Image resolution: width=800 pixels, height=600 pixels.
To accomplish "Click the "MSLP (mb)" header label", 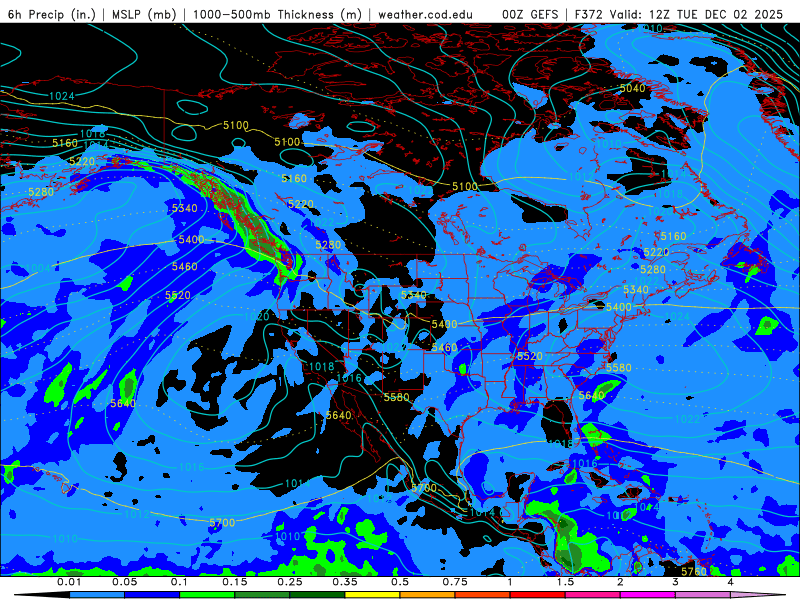I will tap(142, 14).
